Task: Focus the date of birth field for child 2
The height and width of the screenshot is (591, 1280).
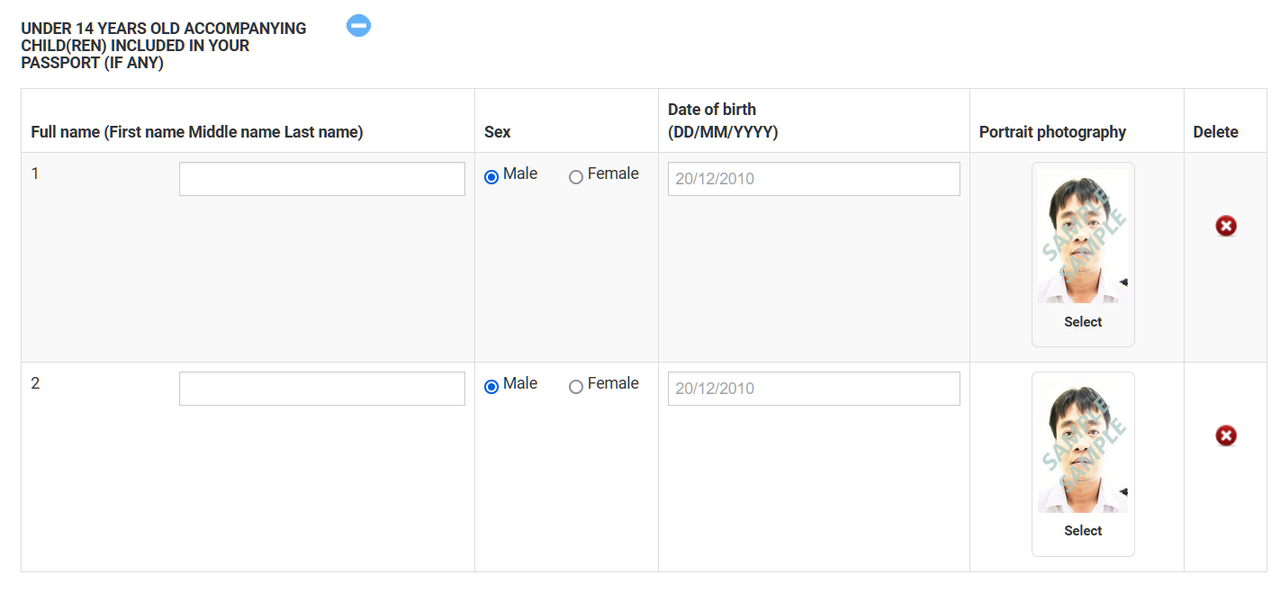Action: pos(813,389)
